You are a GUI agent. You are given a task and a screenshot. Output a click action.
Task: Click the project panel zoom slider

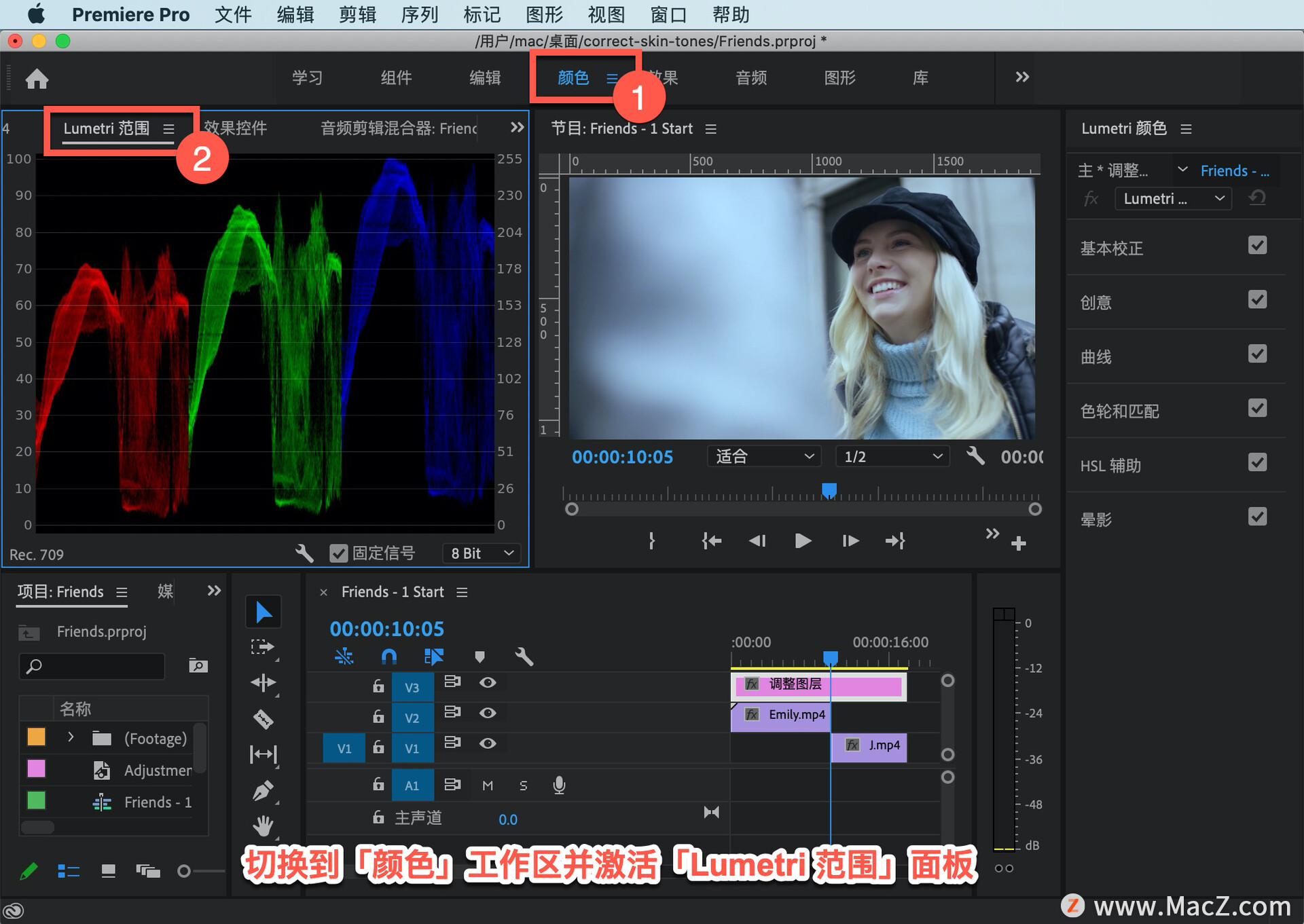(184, 871)
